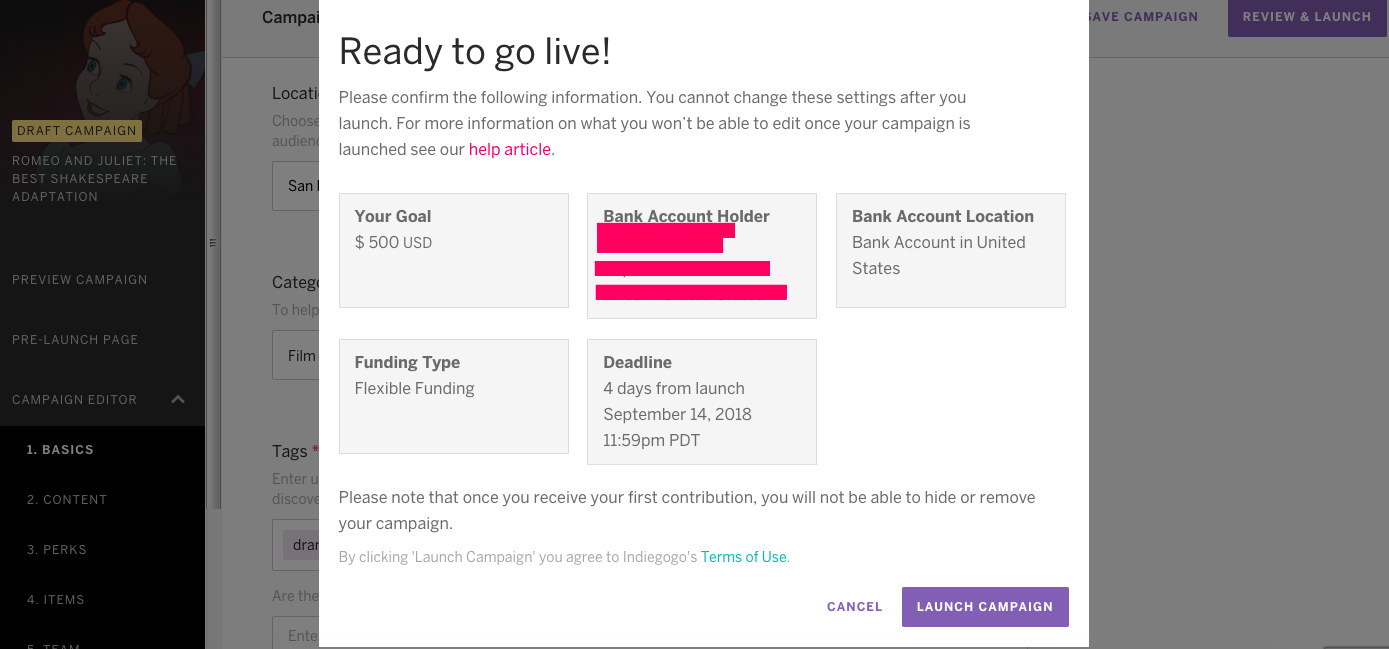Go to the 2. Content section

coord(67,500)
